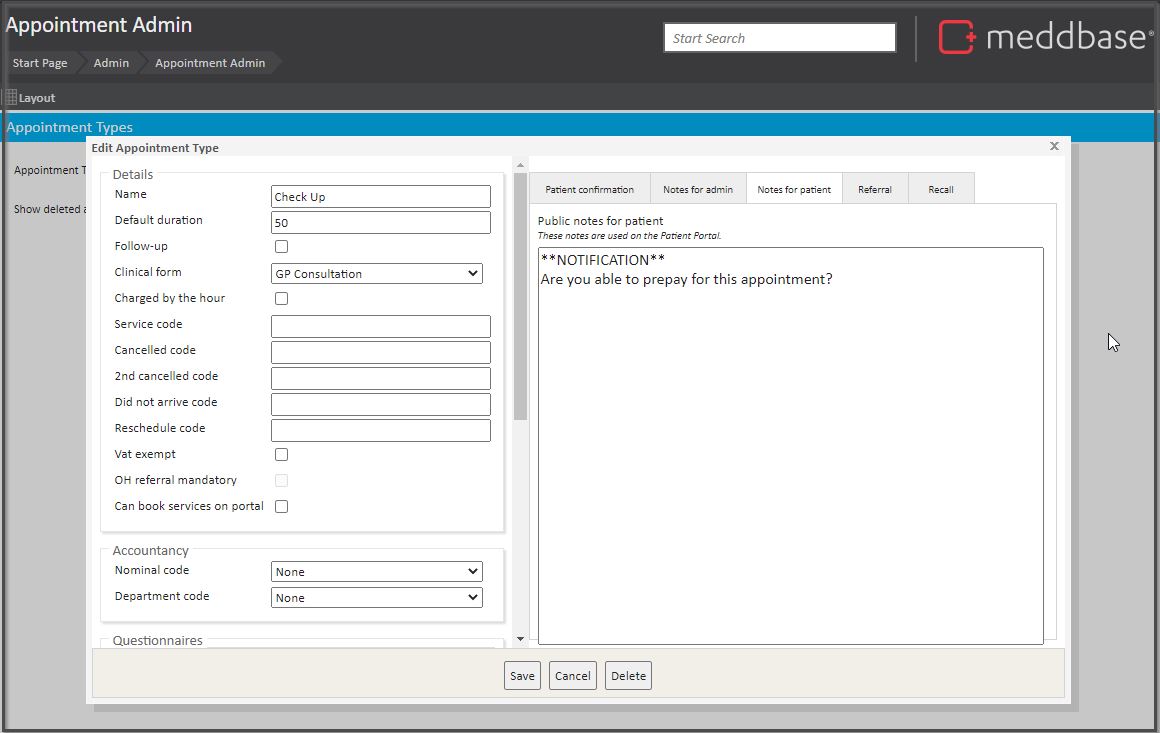Viewport: 1160px width, 733px height.
Task: Go to the Recall tab
Action: point(940,189)
